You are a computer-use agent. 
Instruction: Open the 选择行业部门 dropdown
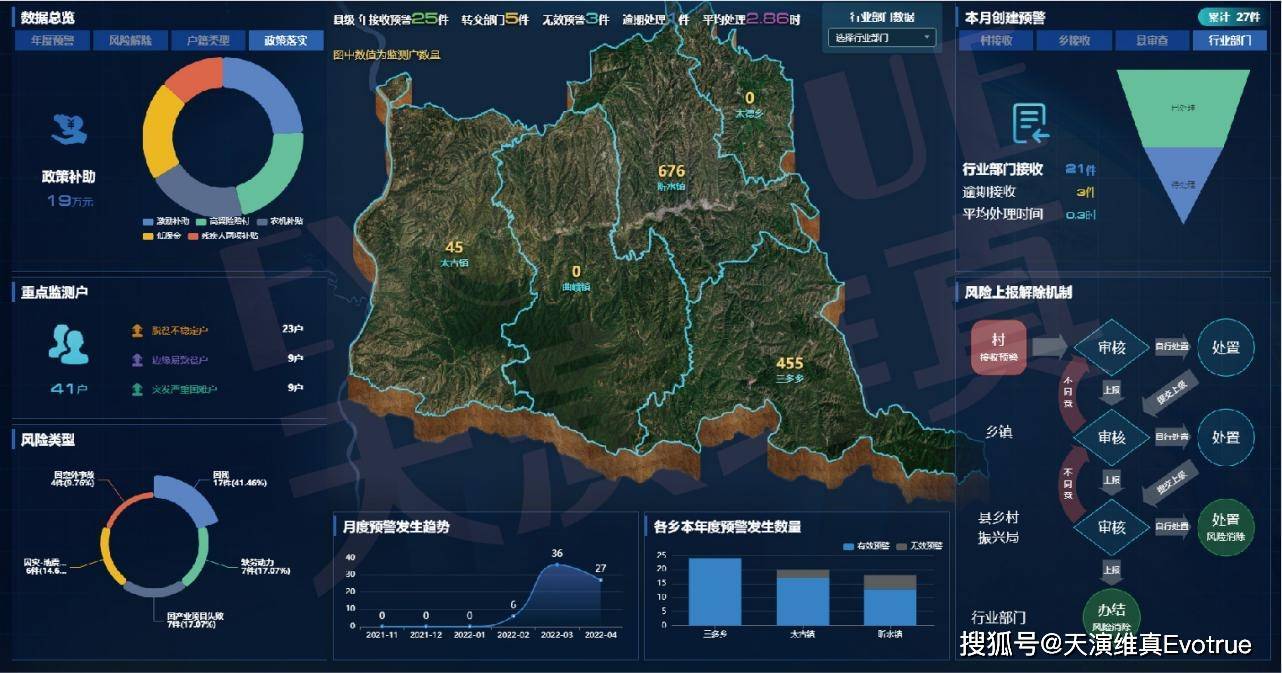[x=881, y=38]
